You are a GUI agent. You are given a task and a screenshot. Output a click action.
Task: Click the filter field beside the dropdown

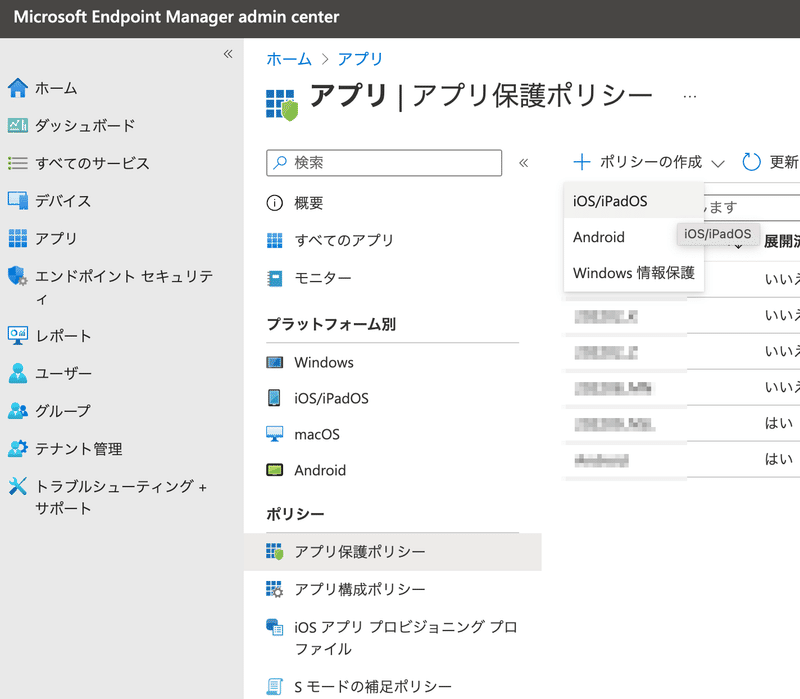752,207
